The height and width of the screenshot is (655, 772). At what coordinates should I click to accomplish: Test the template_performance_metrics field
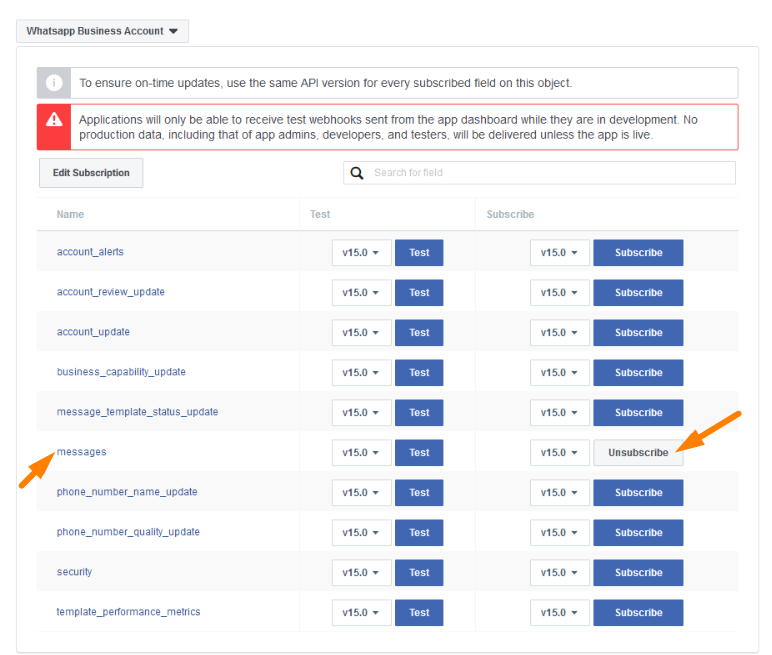[419, 613]
